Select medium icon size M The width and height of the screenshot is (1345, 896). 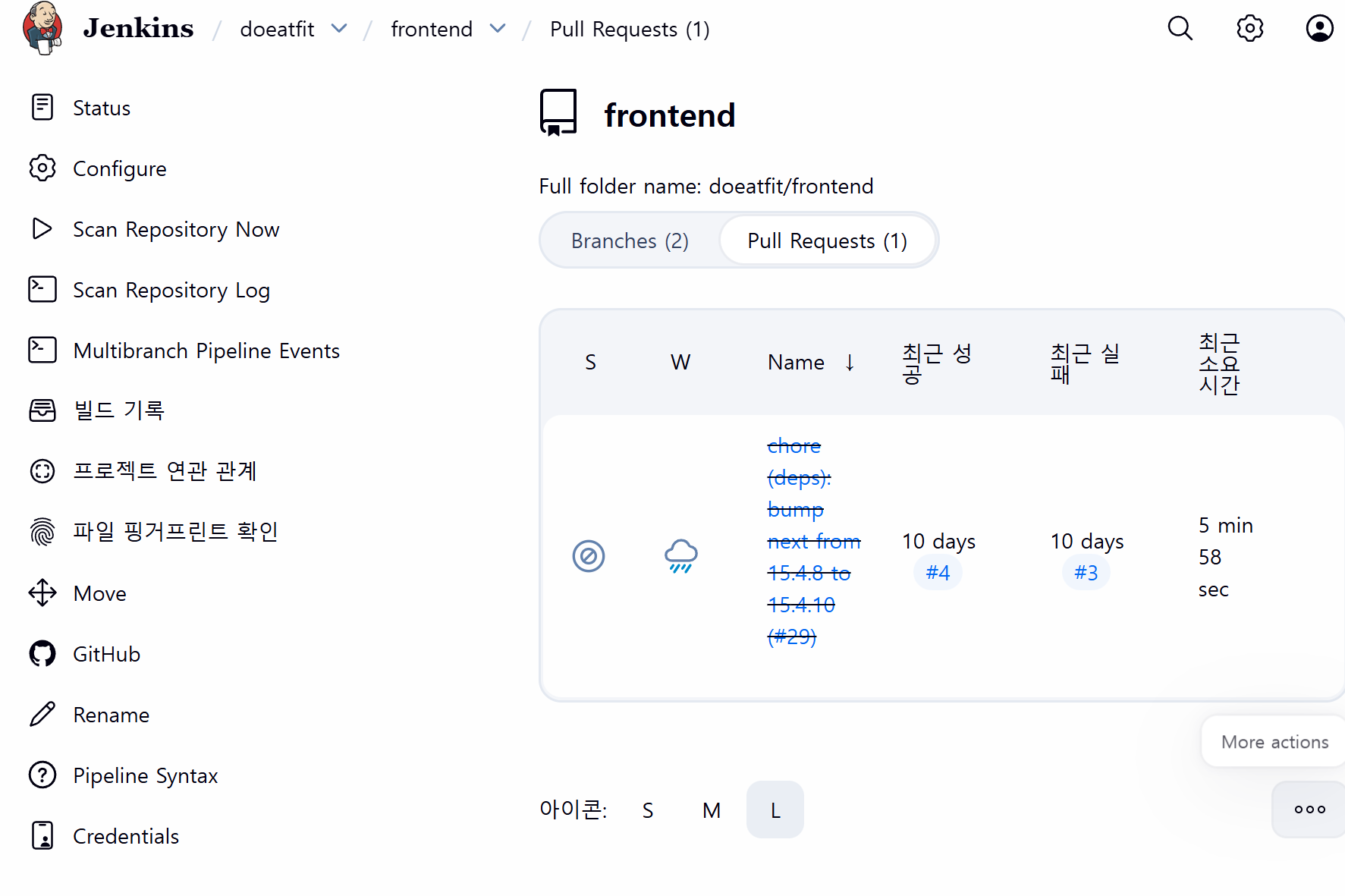pos(711,810)
